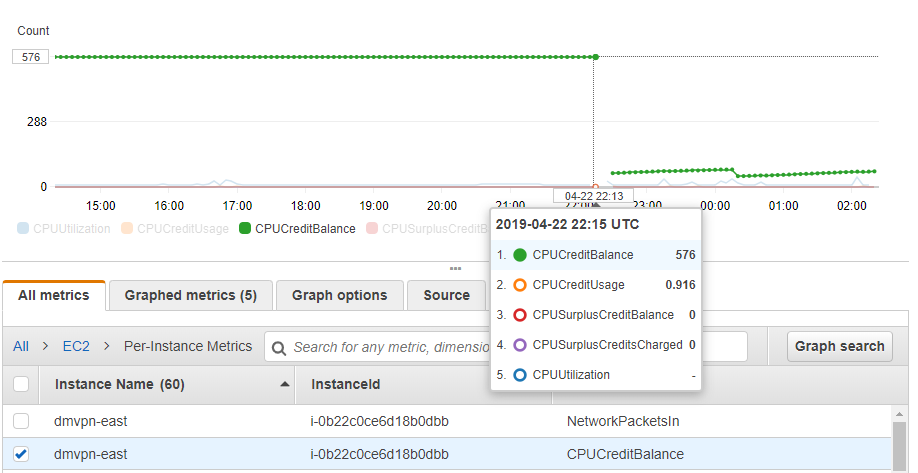Image resolution: width=918 pixels, height=473 pixels.
Task: Show the CPUUtilization series via legend
Action: tap(66, 229)
